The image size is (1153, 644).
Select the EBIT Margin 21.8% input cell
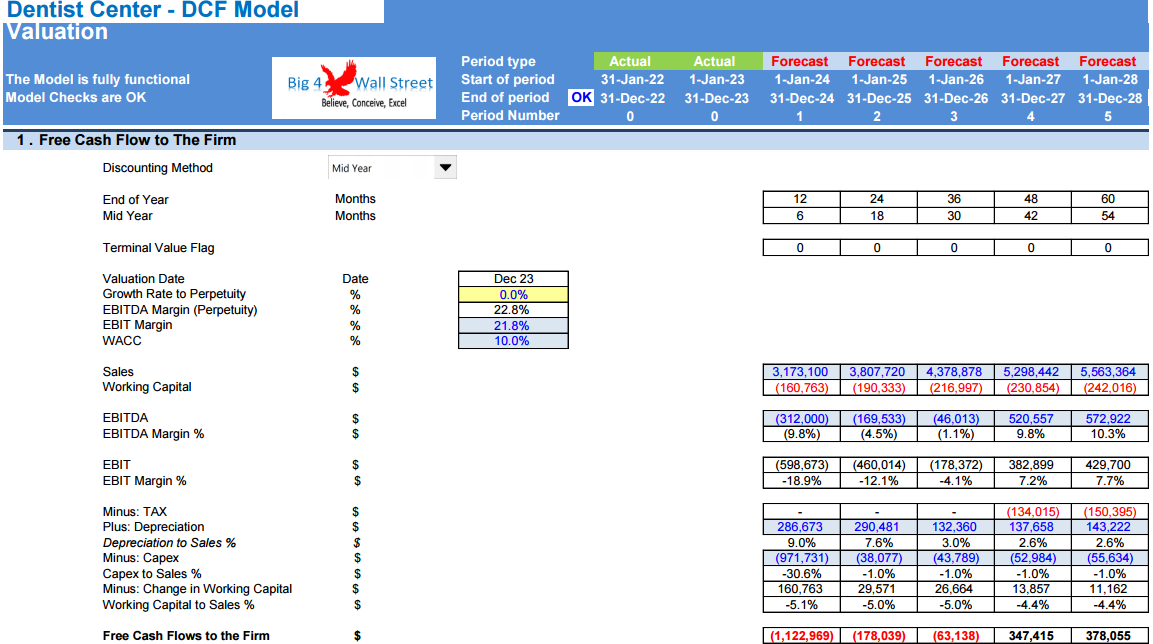pyautogui.click(x=513, y=326)
